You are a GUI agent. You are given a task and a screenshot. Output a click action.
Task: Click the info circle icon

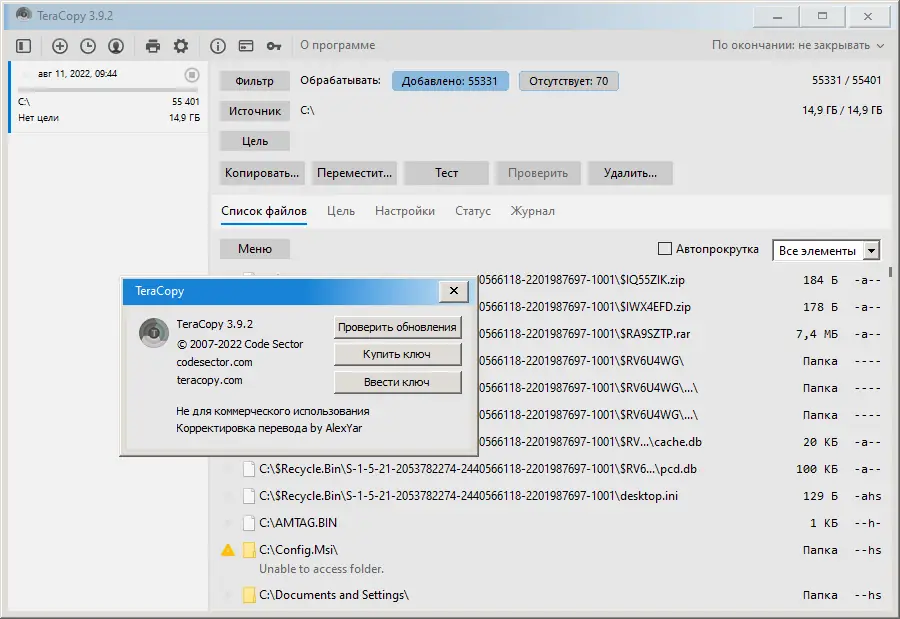pyautogui.click(x=218, y=46)
